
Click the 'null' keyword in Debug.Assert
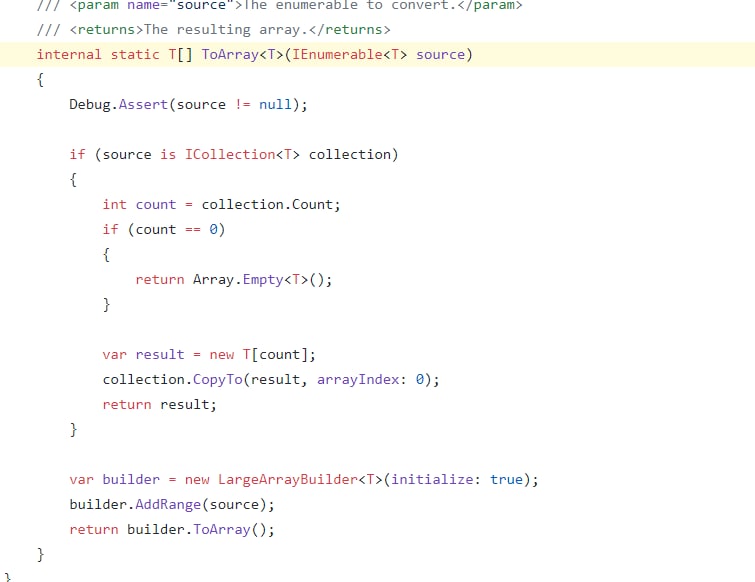tap(275, 104)
